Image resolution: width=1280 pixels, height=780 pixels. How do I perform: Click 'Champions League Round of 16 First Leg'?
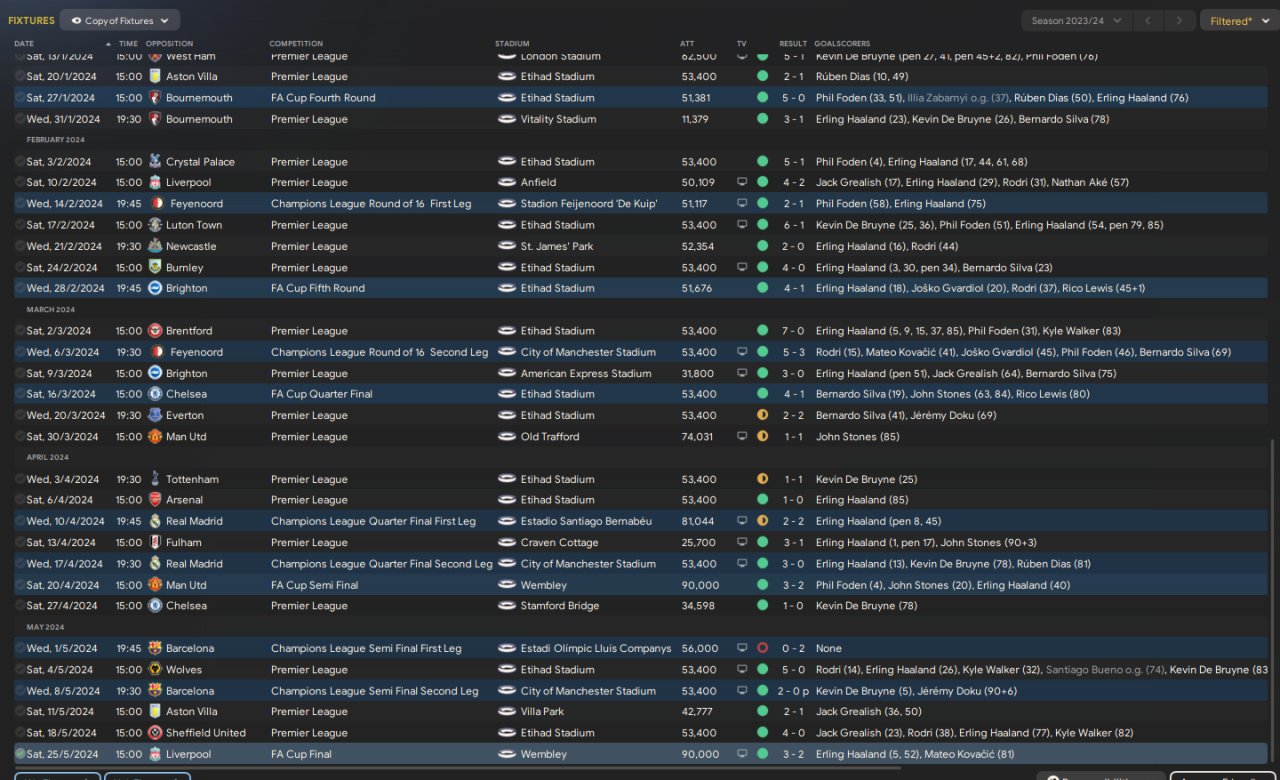click(x=371, y=204)
